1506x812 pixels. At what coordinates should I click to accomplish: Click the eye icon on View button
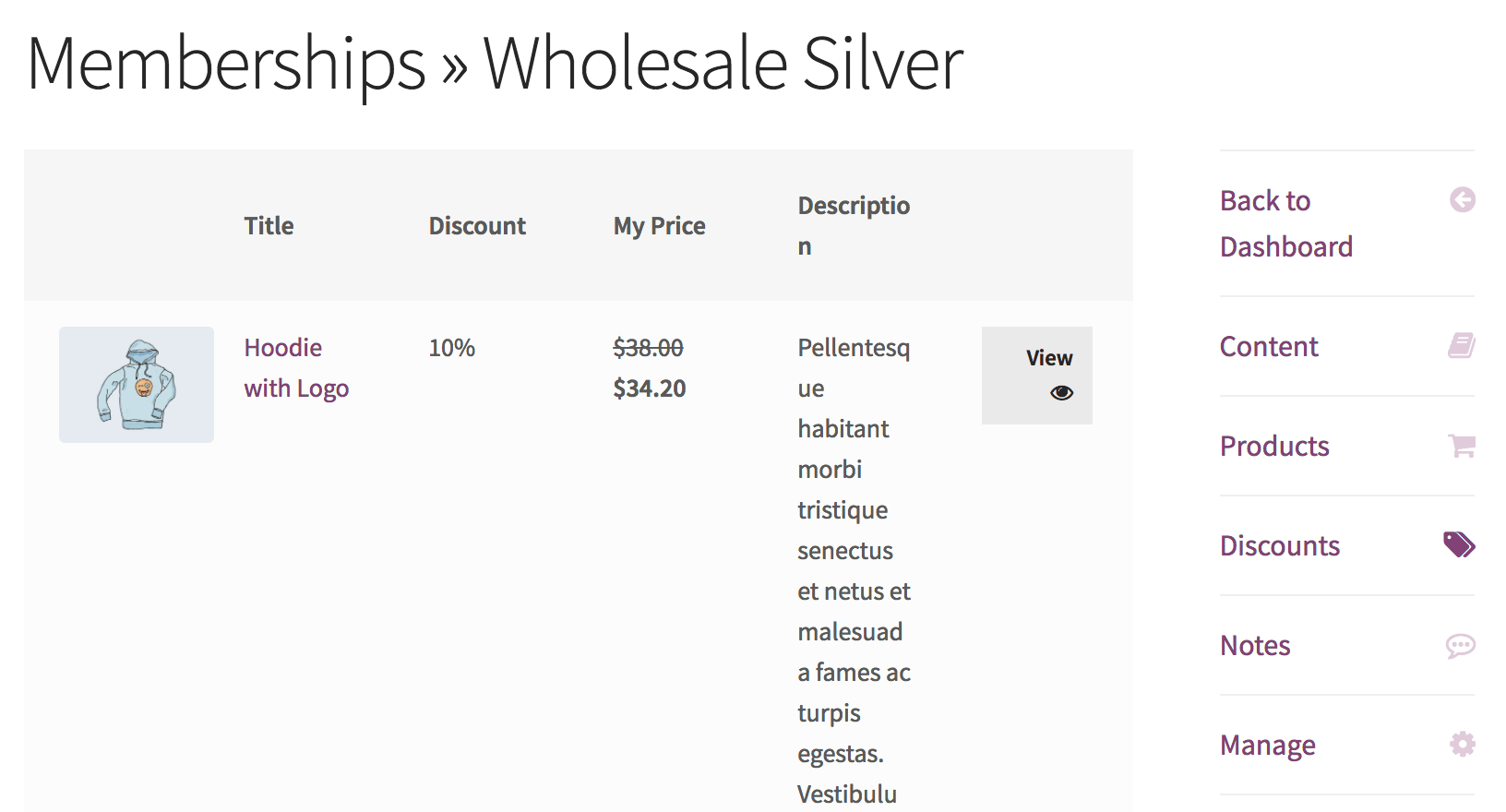click(1061, 393)
